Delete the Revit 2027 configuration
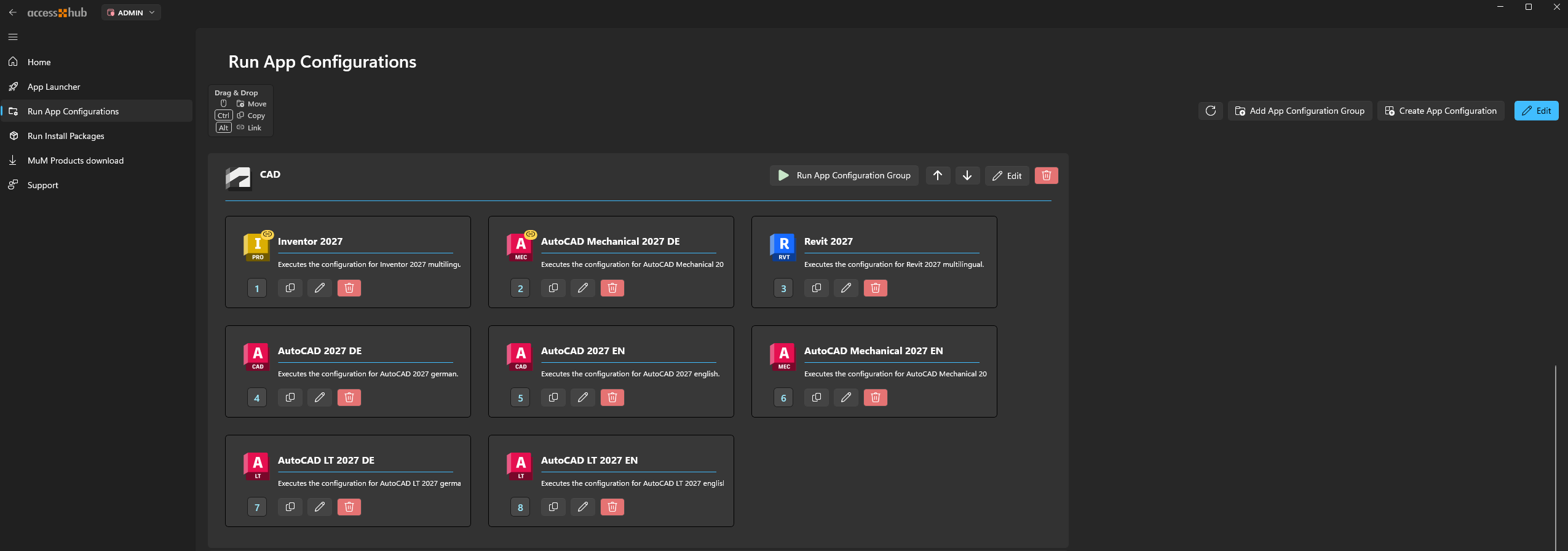 click(876, 288)
